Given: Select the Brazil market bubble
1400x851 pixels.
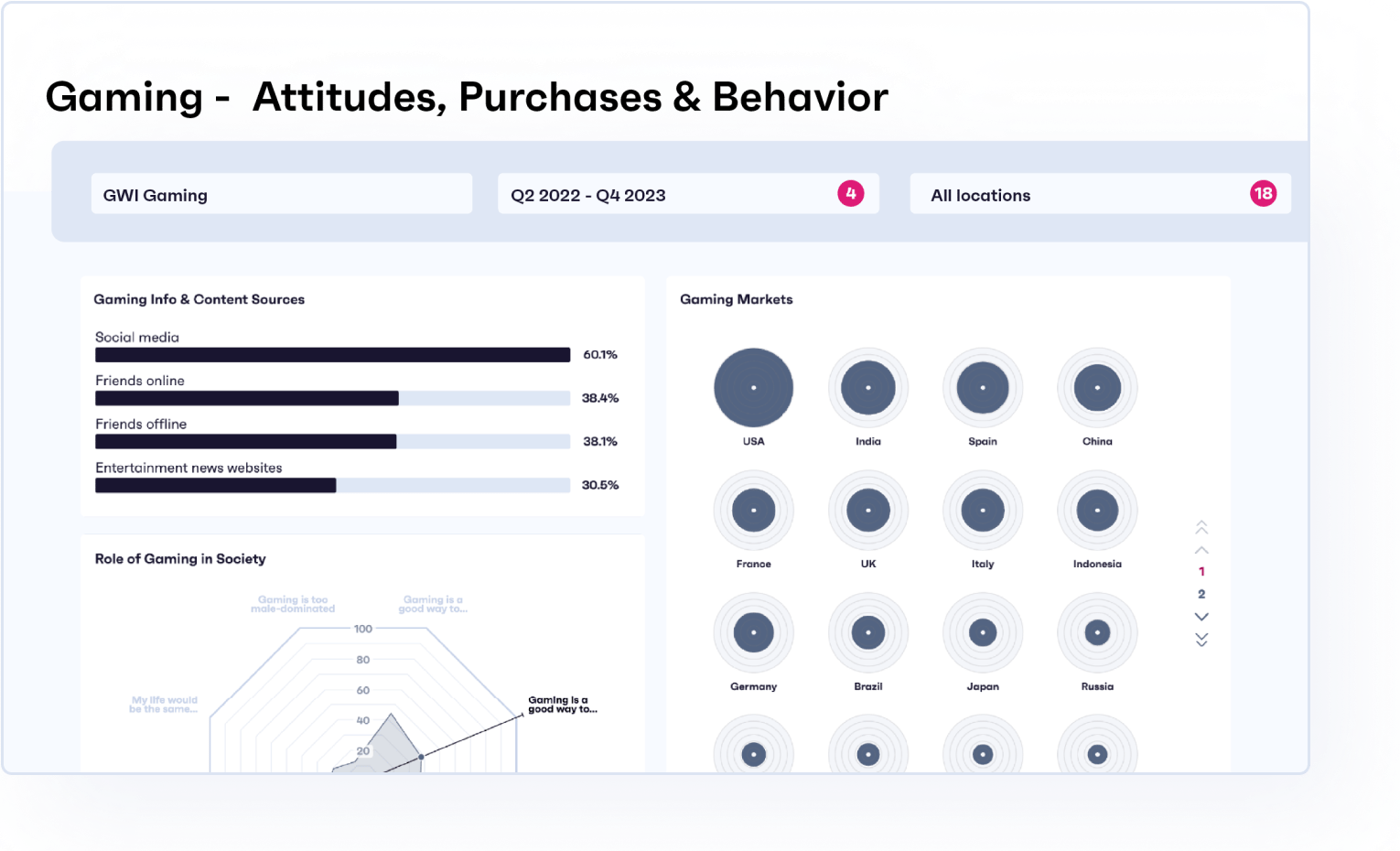Looking at the screenshot, I should coord(867,631).
